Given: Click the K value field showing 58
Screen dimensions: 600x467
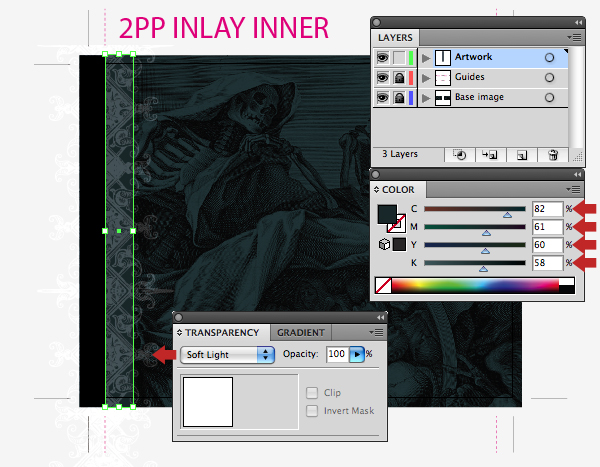Looking at the screenshot, I should tap(547, 263).
